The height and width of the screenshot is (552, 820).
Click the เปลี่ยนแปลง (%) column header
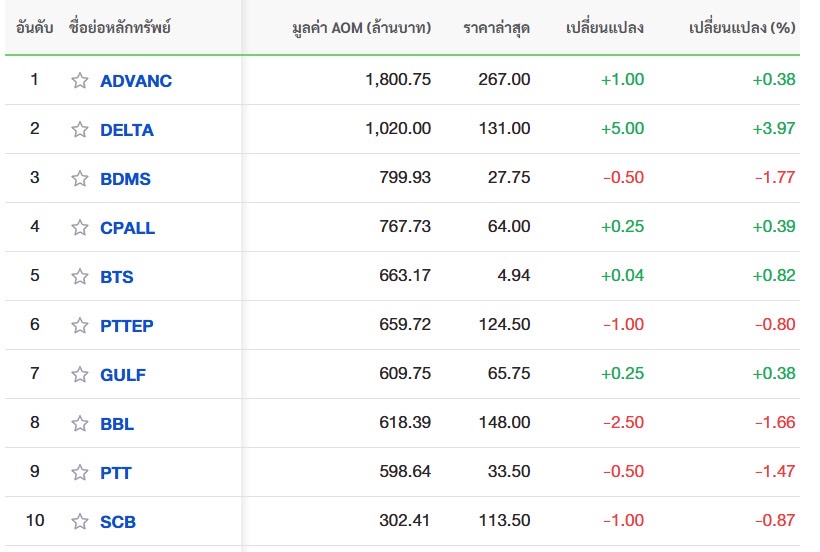click(742, 27)
